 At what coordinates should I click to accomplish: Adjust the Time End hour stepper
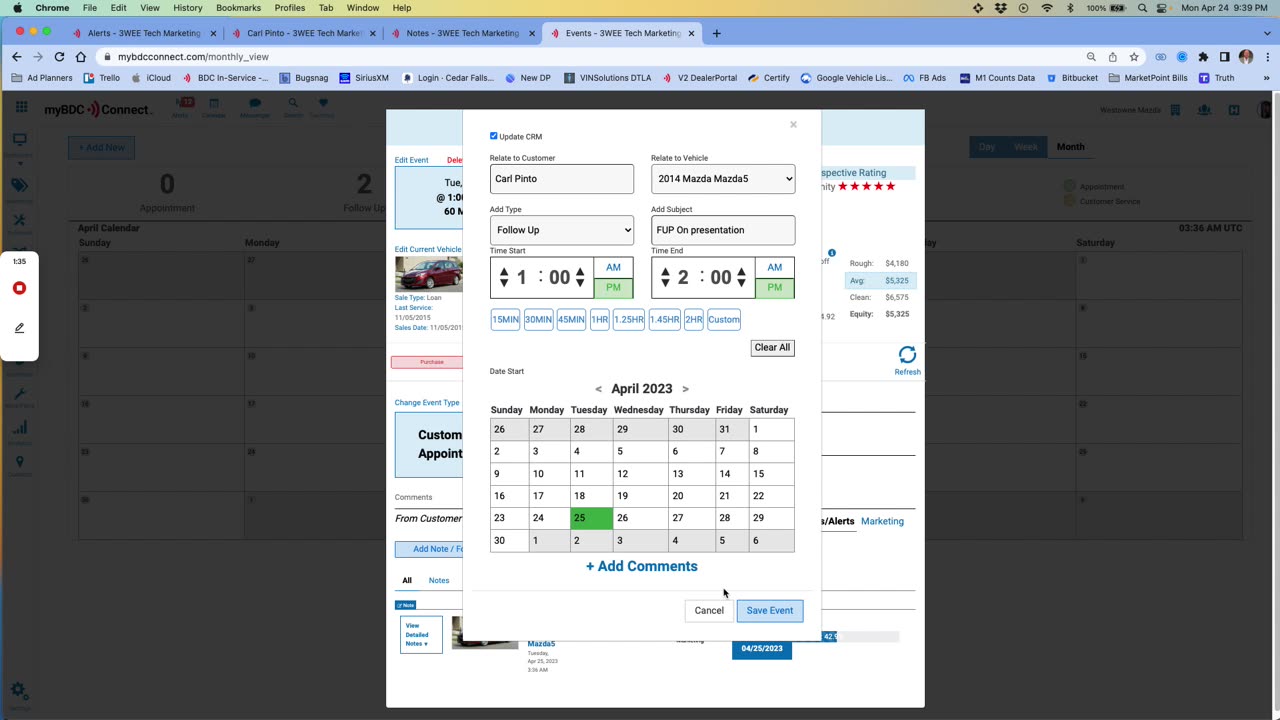point(665,277)
